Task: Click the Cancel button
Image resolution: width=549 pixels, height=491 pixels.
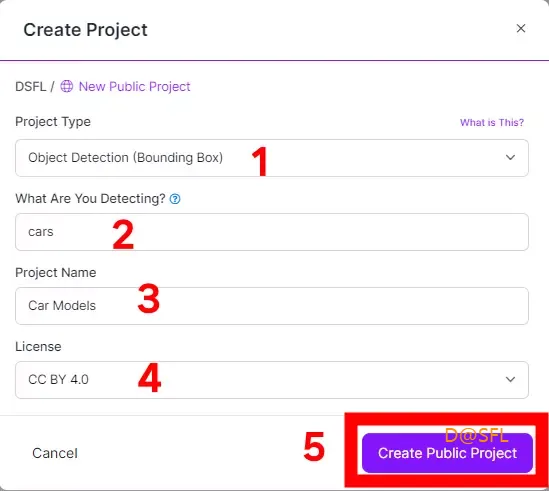Action: click(x=55, y=453)
